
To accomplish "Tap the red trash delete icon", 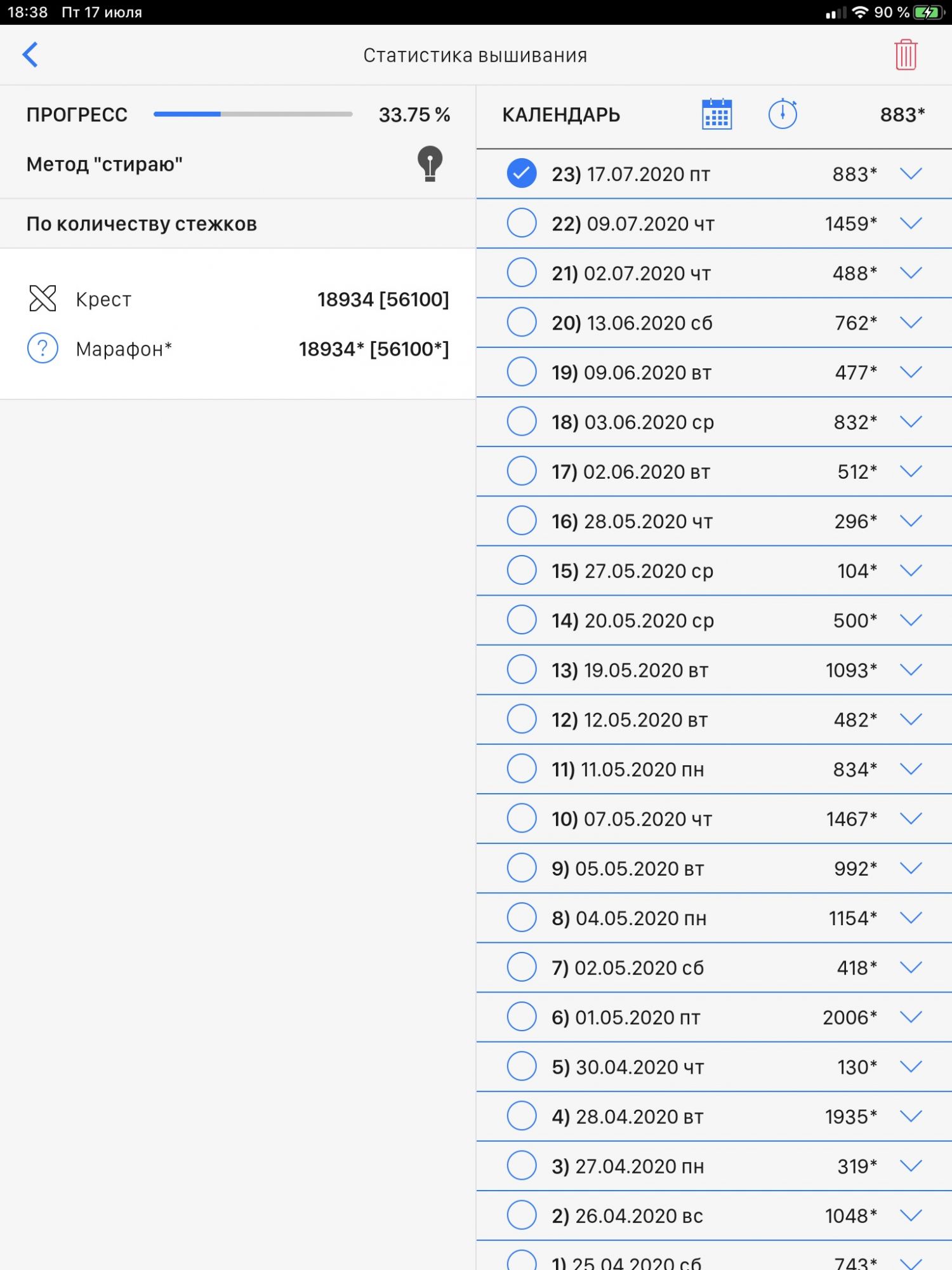I will 906,55.
